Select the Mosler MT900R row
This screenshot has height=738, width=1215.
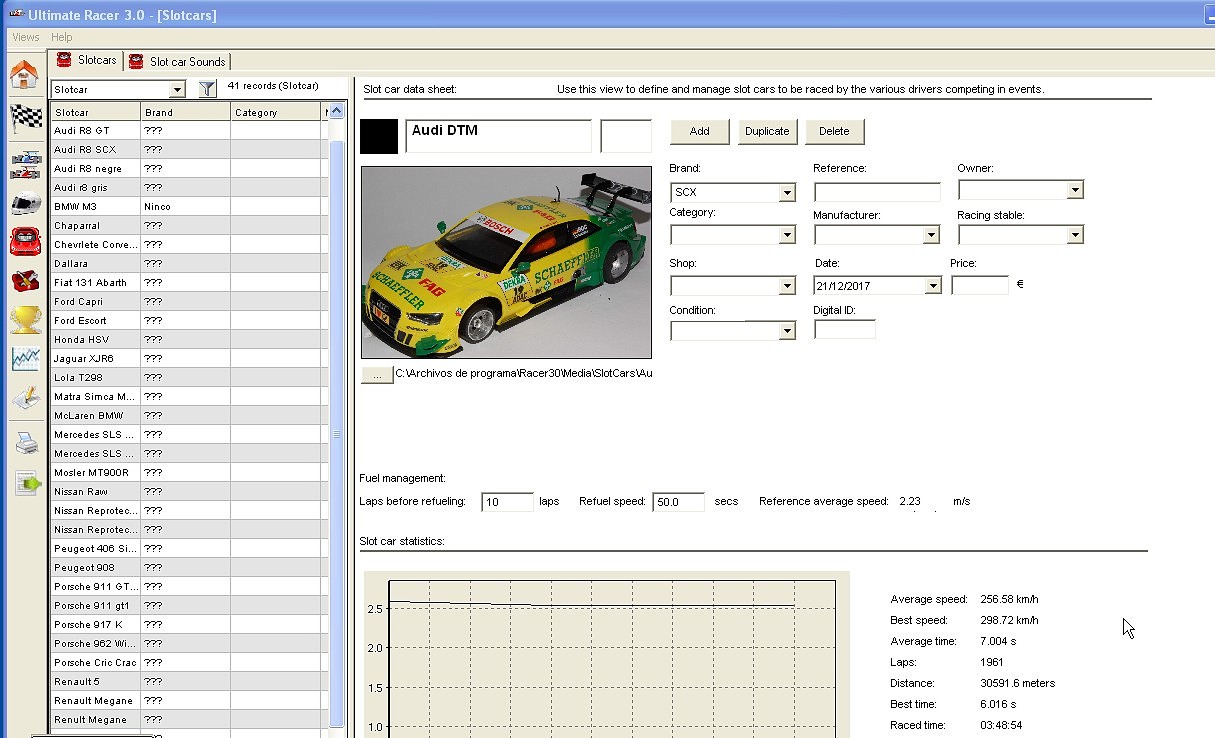(x=189, y=473)
